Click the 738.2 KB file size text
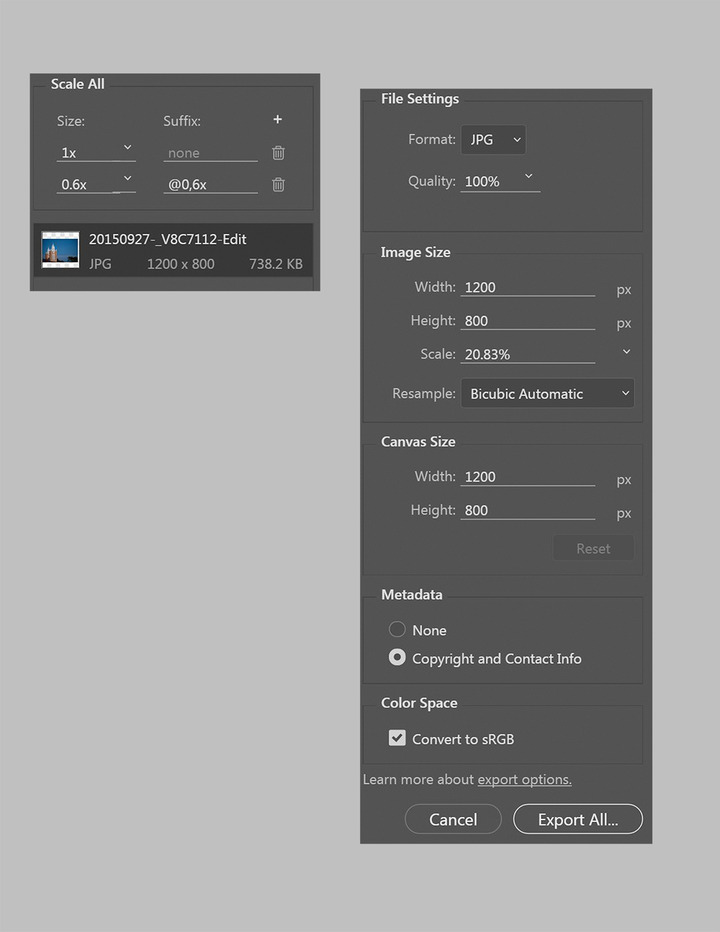 [276, 264]
